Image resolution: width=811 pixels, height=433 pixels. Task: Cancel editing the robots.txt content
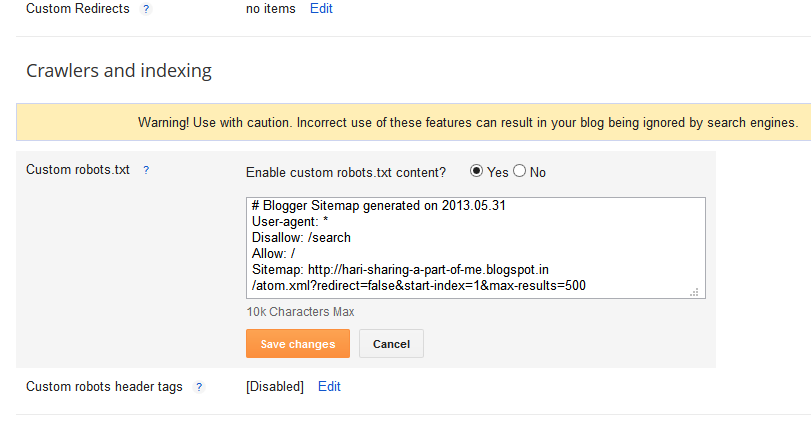(392, 344)
